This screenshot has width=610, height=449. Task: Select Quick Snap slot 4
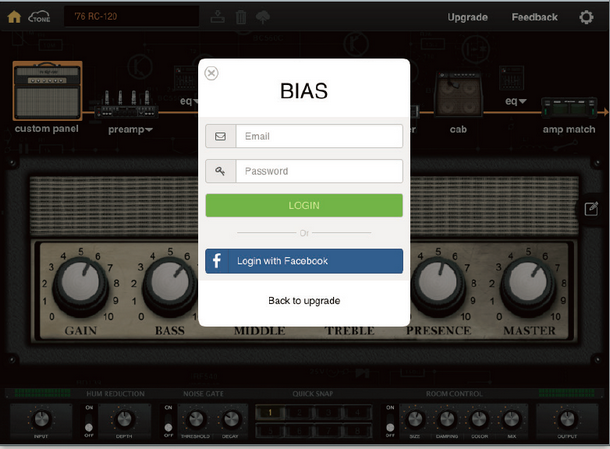[358, 412]
